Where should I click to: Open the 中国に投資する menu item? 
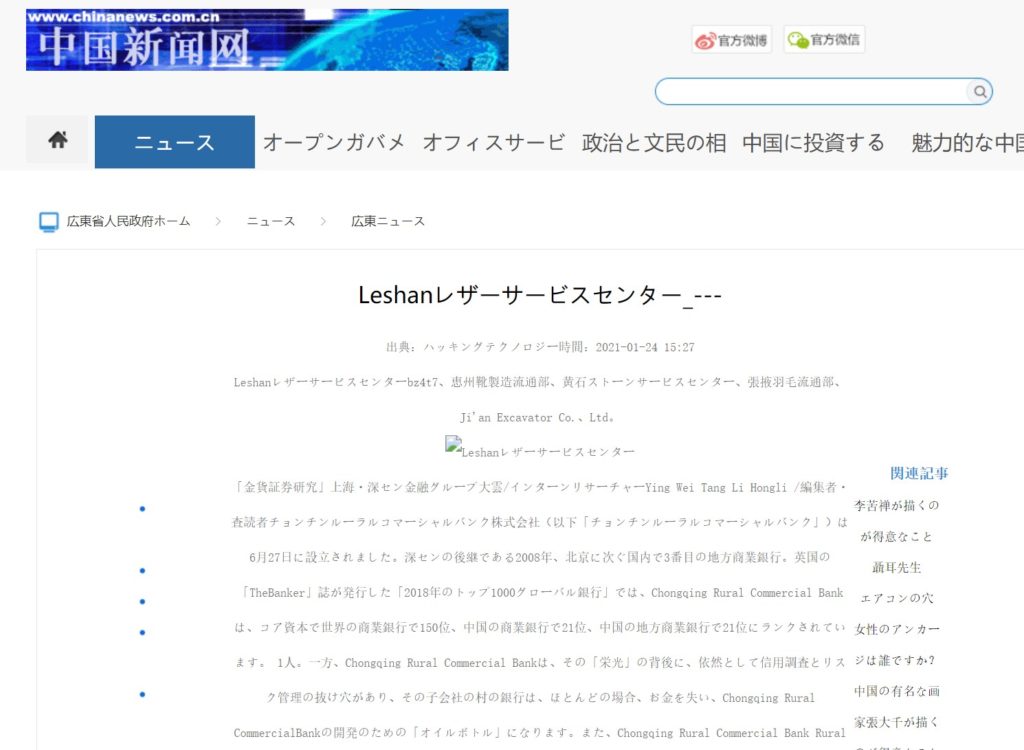point(813,142)
